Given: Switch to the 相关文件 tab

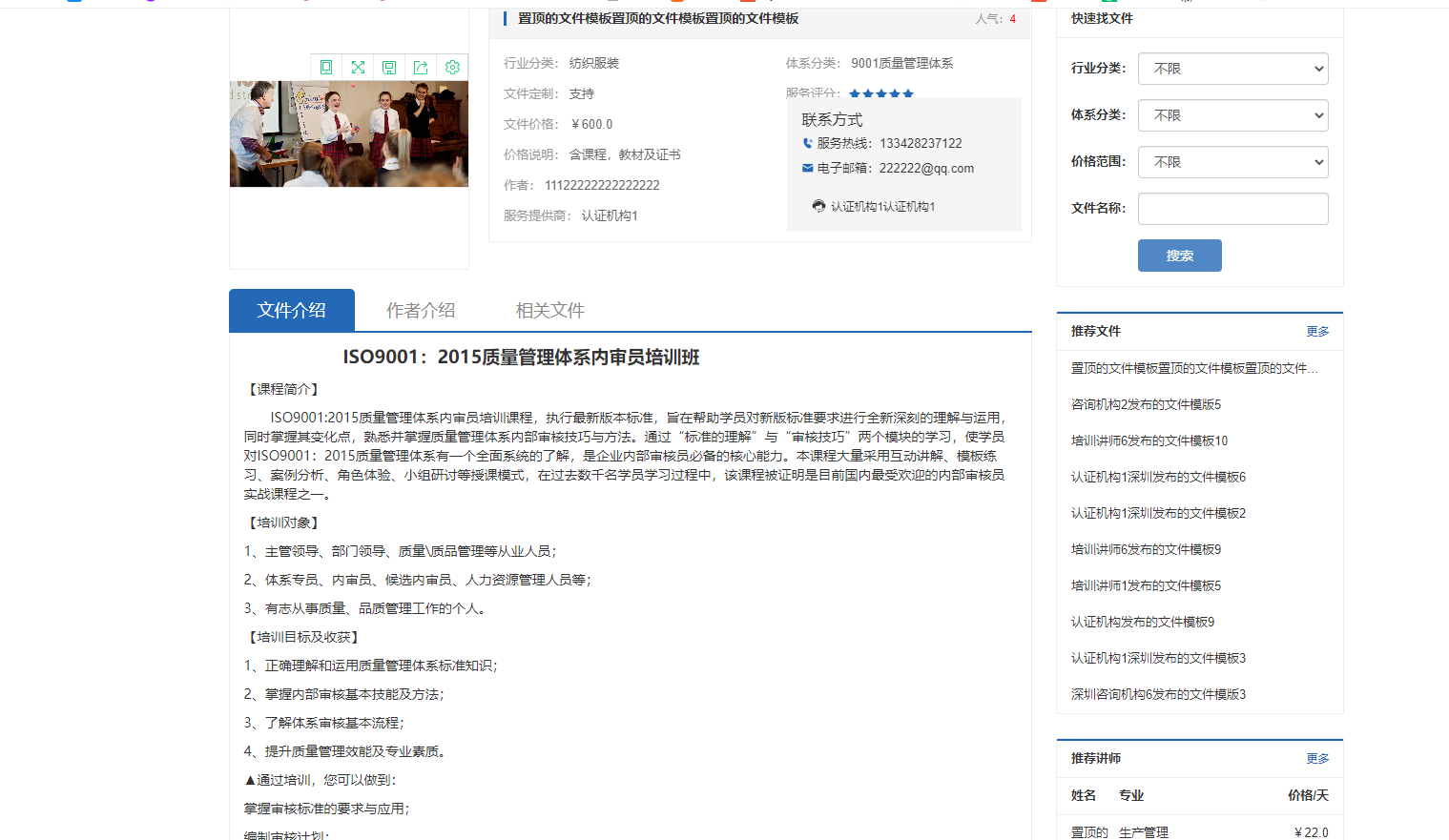Looking at the screenshot, I should coord(550,310).
